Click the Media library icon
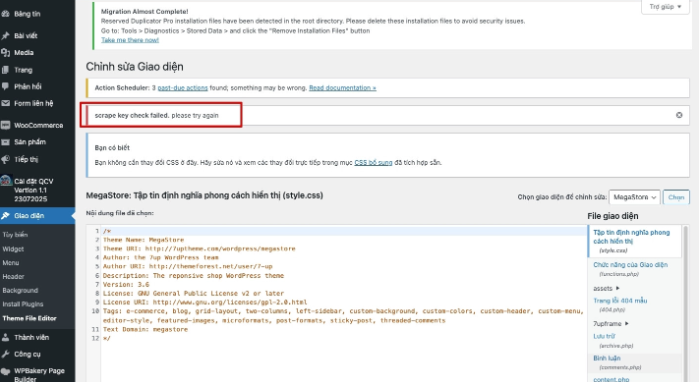Image resolution: width=699 pixels, height=382 pixels. tap(5, 53)
